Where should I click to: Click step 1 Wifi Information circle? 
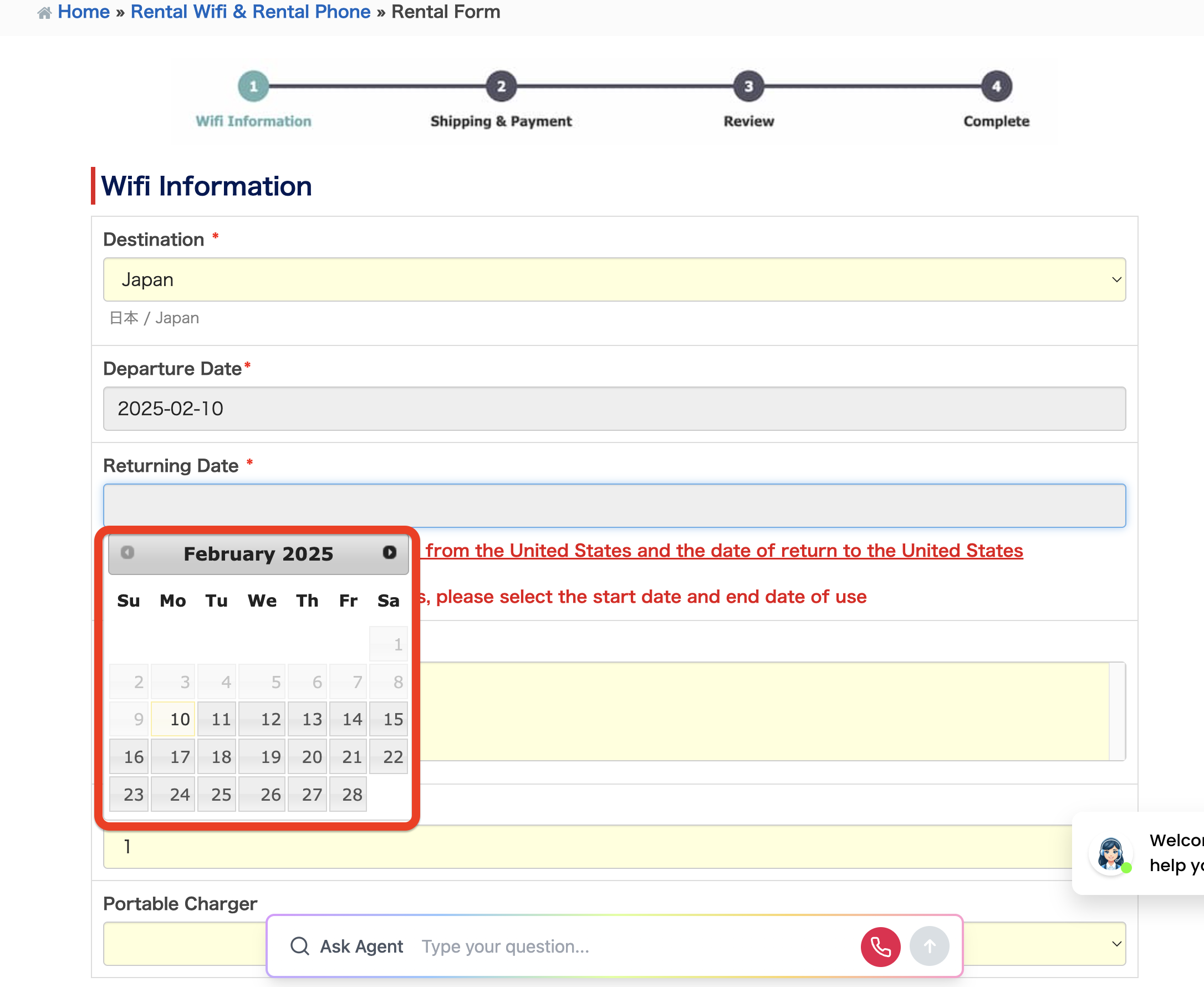(253, 87)
